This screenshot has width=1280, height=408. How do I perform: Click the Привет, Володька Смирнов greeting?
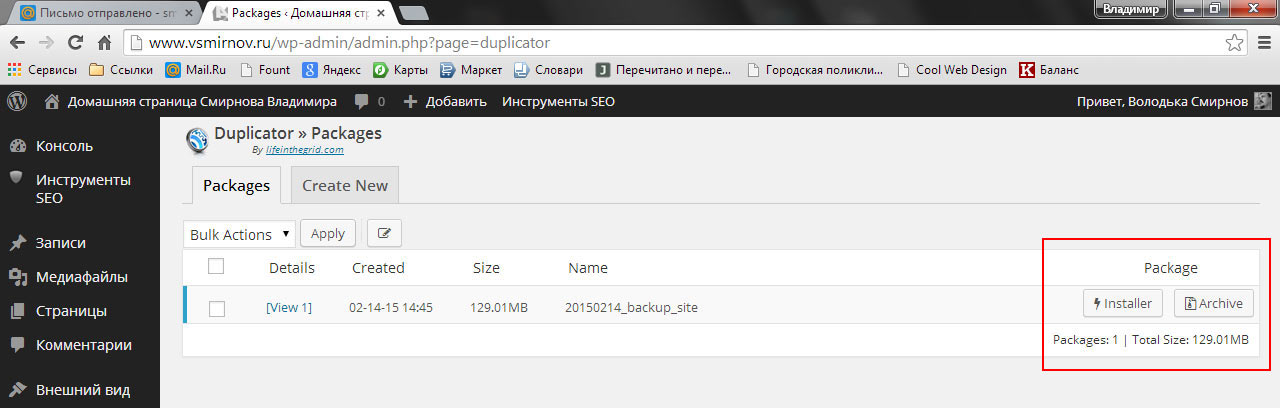pyautogui.click(x=1162, y=101)
